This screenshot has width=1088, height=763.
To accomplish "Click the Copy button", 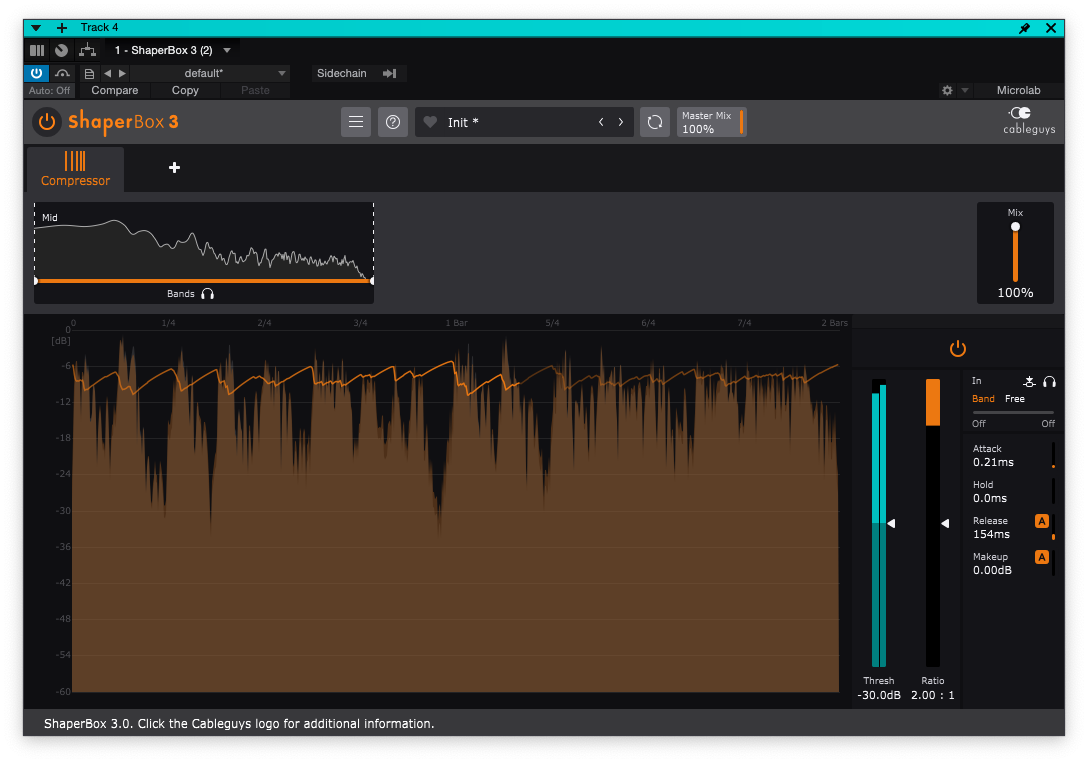I will click(x=185, y=90).
